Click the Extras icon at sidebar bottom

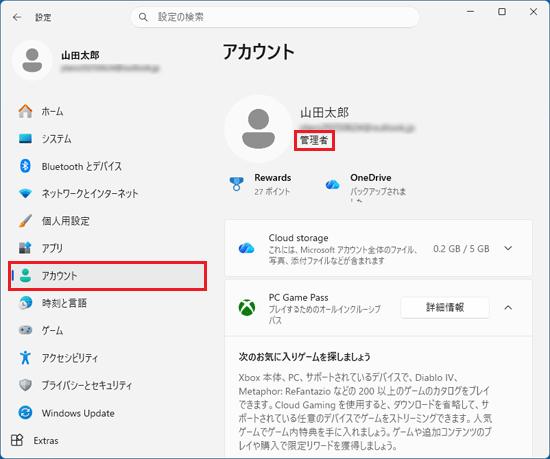tap(17, 440)
